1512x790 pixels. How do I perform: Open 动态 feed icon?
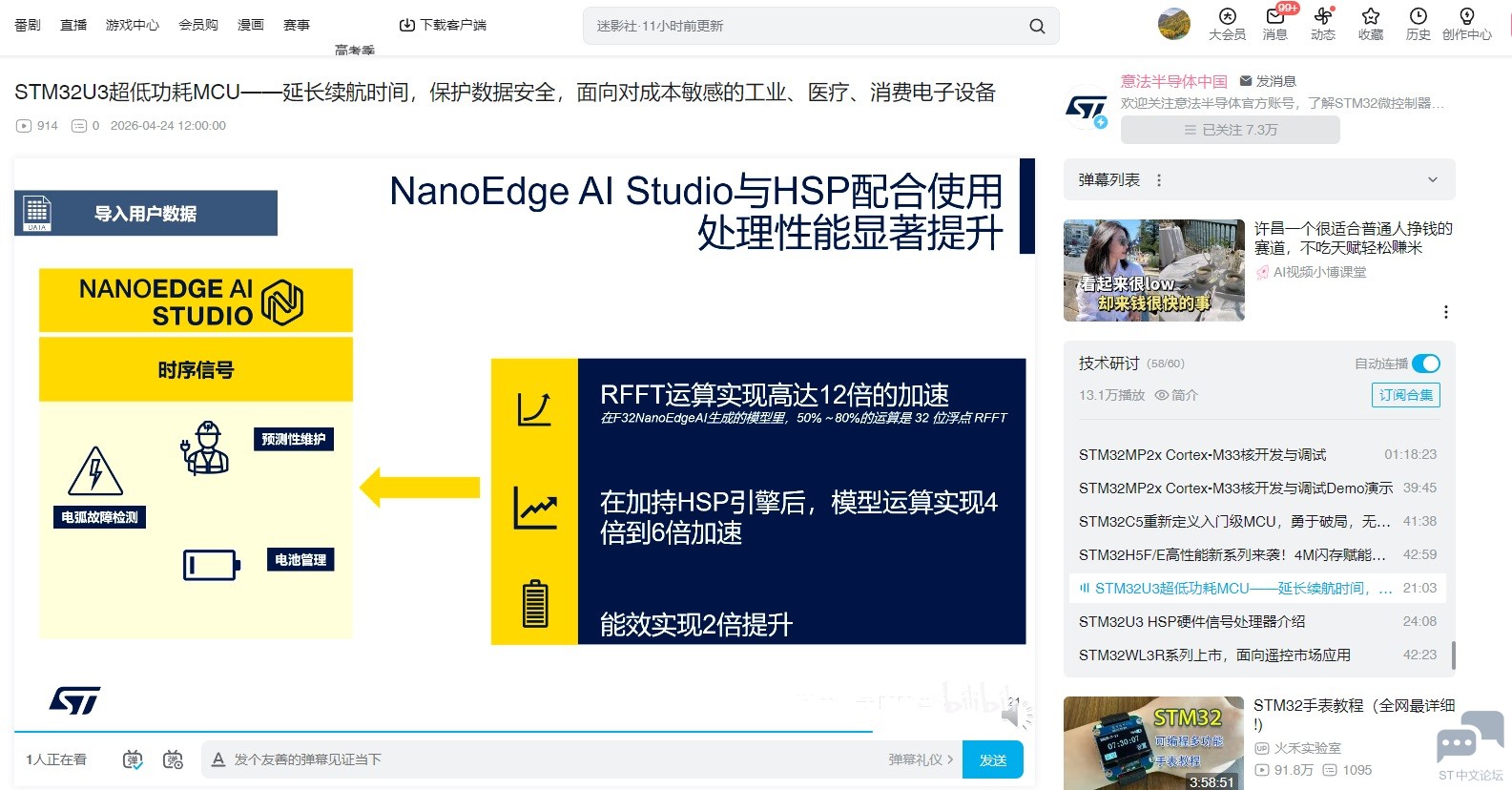(x=1322, y=16)
